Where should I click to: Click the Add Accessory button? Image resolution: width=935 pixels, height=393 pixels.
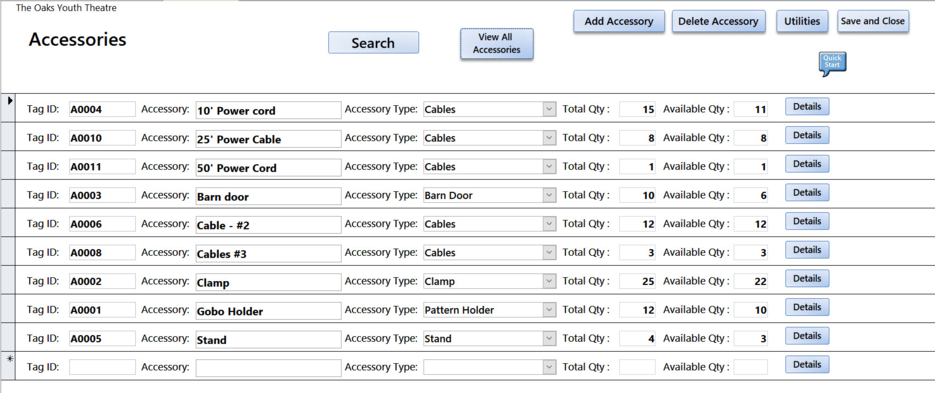click(619, 21)
